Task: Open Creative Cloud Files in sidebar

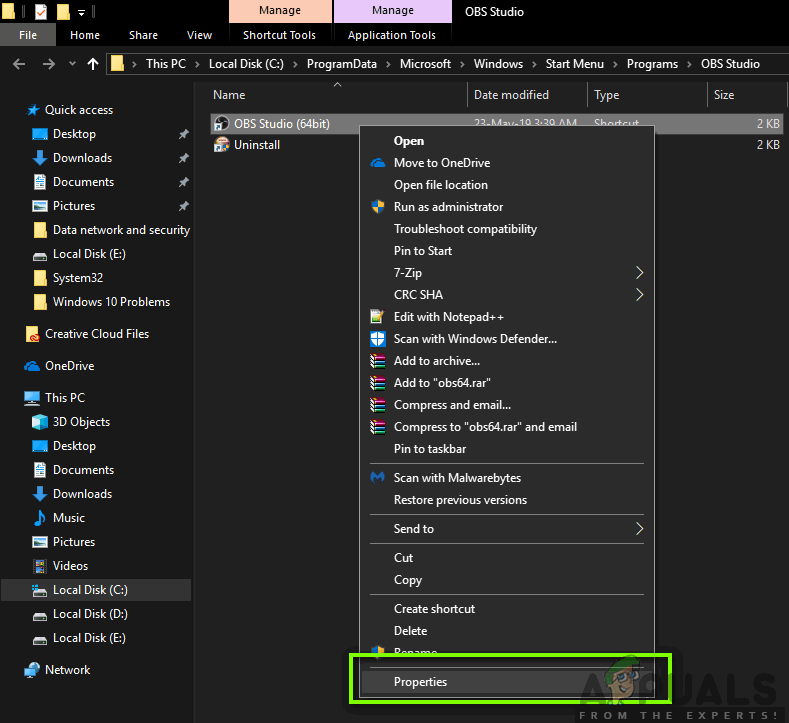Action: 96,334
